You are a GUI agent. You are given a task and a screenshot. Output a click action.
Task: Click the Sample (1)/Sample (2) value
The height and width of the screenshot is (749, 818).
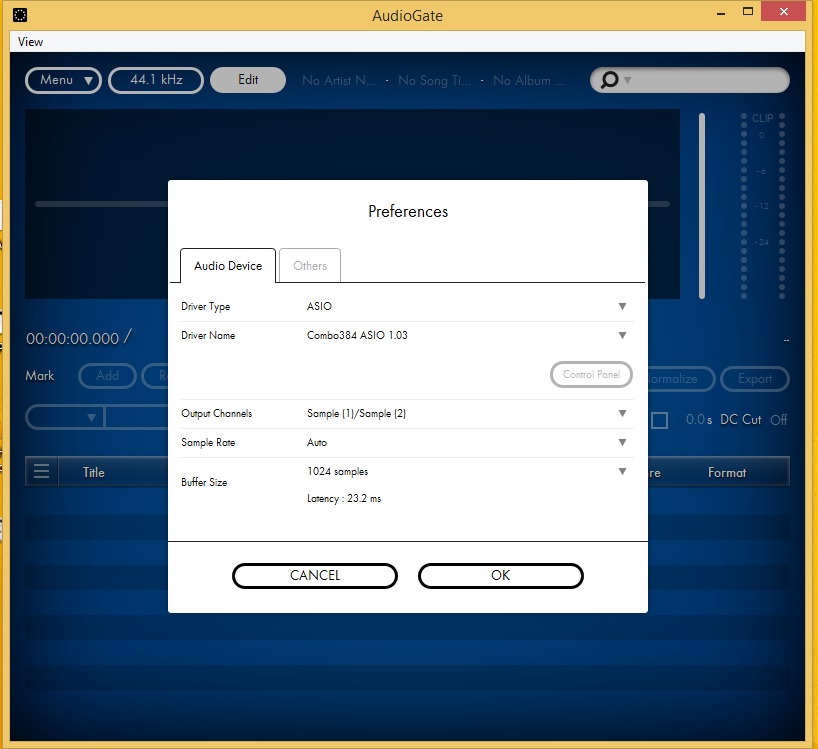[x=356, y=414]
